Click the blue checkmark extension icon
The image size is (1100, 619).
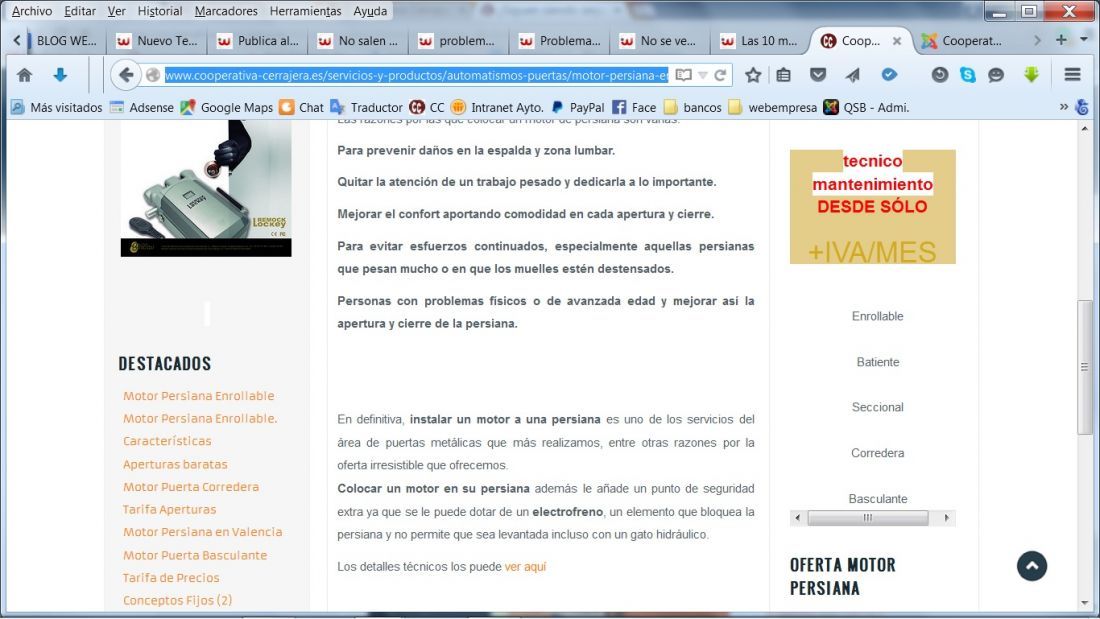889,74
